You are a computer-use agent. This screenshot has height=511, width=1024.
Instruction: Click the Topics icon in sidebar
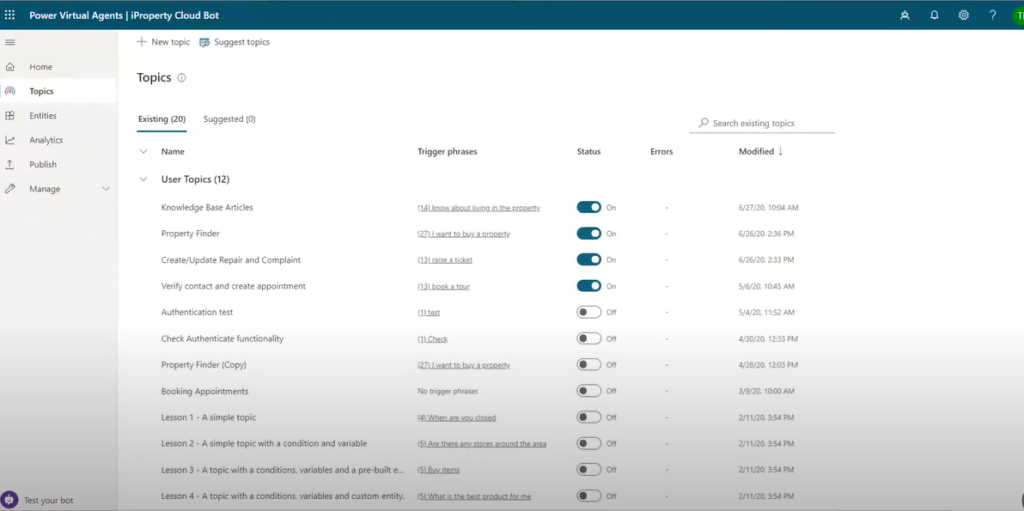click(10, 91)
